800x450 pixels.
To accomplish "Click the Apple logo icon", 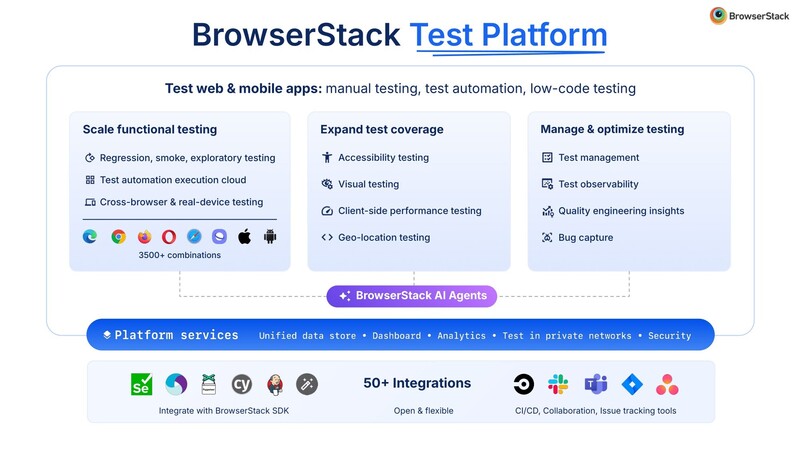I will click(x=244, y=237).
